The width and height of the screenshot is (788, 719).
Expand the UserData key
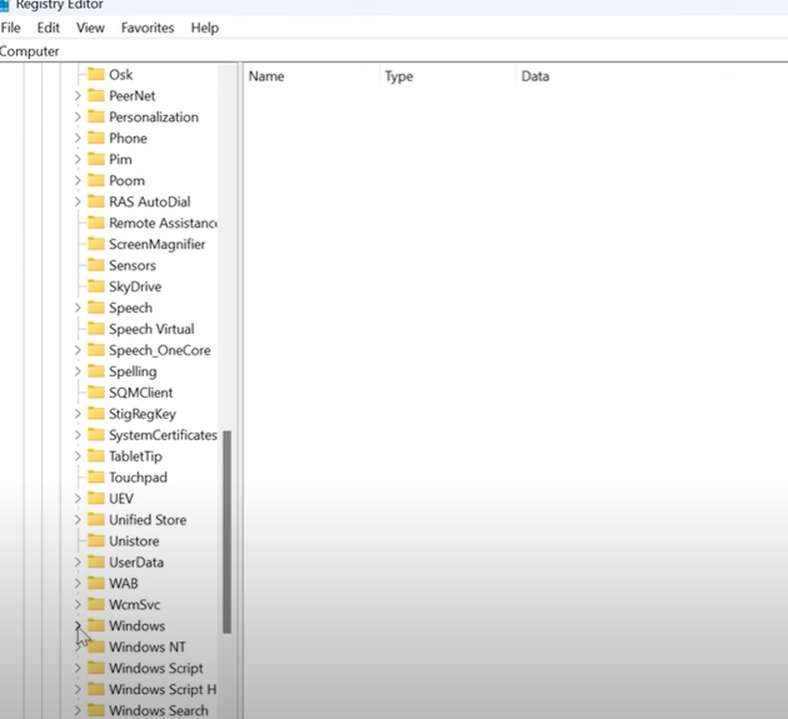(77, 562)
